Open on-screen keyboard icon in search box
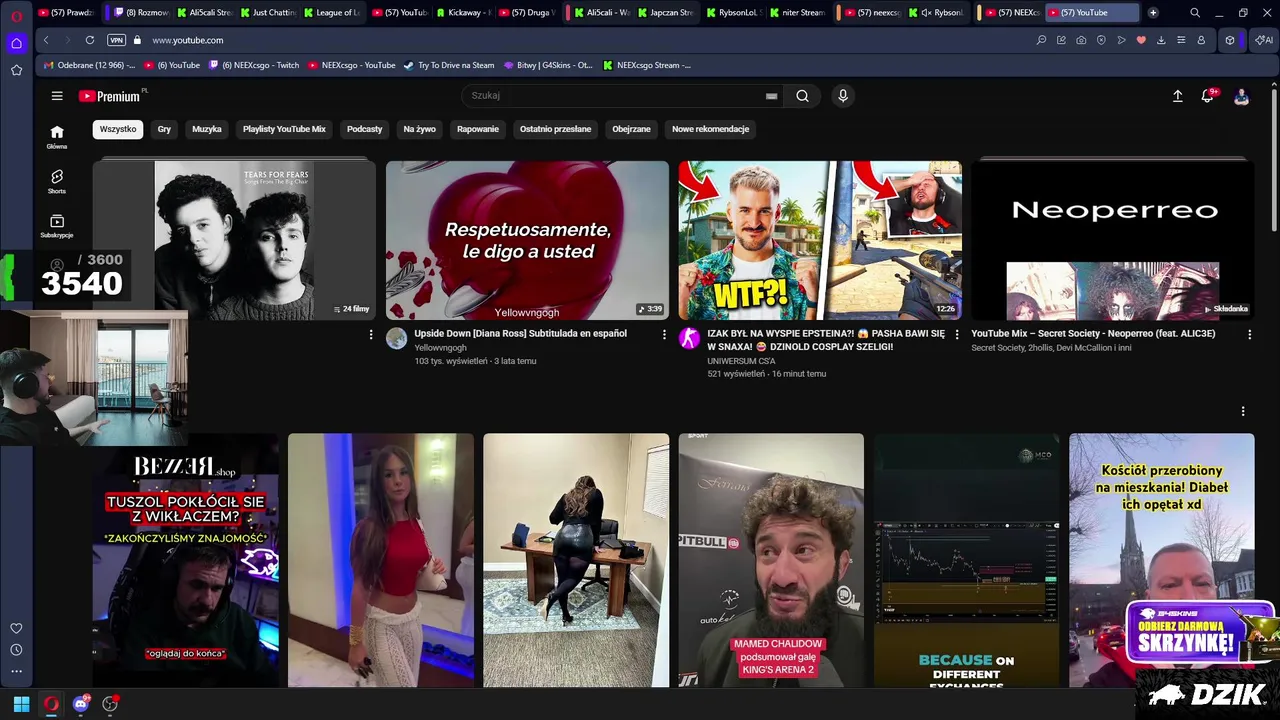The width and height of the screenshot is (1280, 720). point(771,96)
